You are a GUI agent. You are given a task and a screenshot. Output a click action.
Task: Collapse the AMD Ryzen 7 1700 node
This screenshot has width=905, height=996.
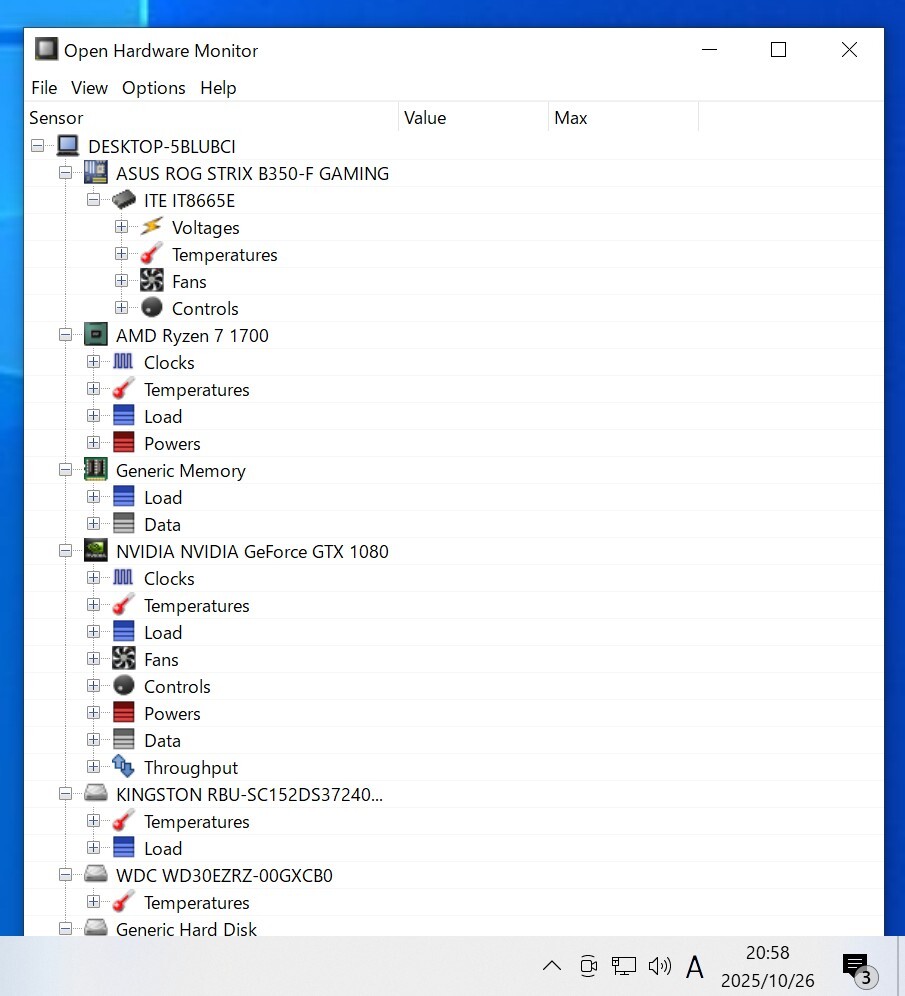pyautogui.click(x=65, y=335)
